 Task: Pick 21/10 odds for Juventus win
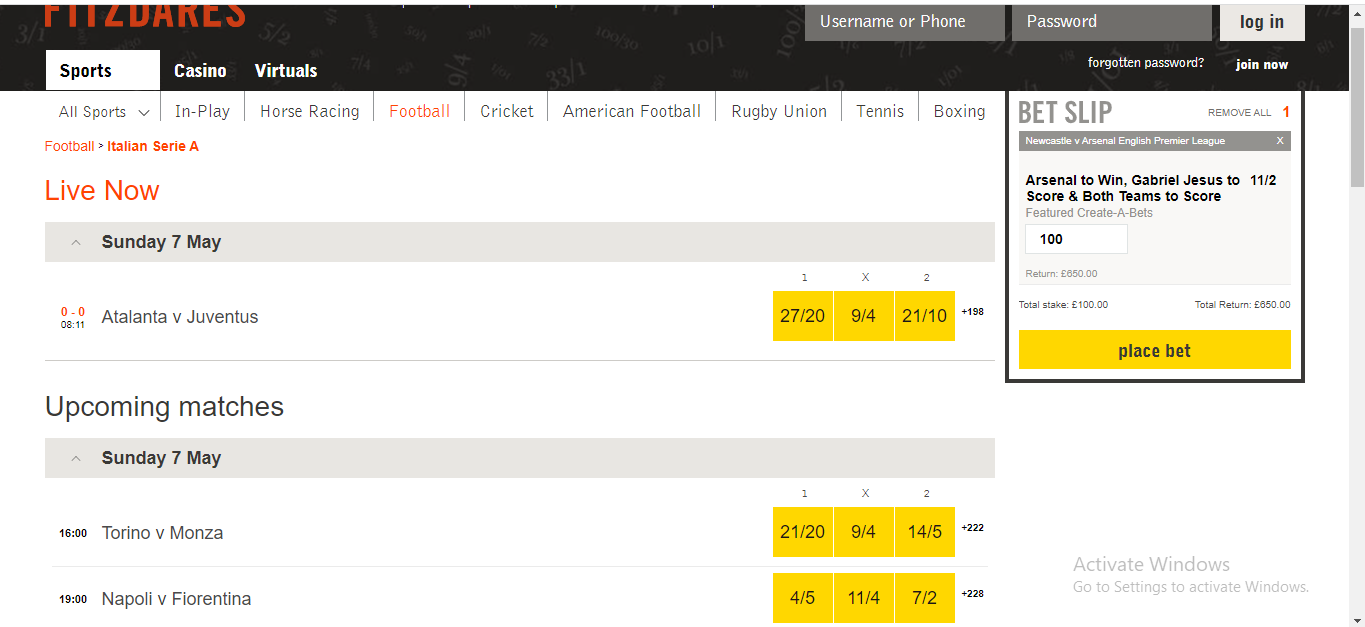click(925, 316)
